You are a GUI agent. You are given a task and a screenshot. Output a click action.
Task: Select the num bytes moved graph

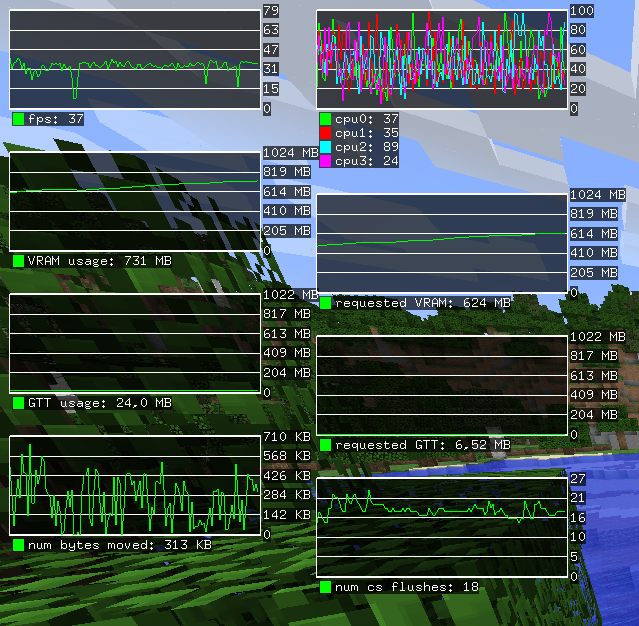tap(134, 485)
